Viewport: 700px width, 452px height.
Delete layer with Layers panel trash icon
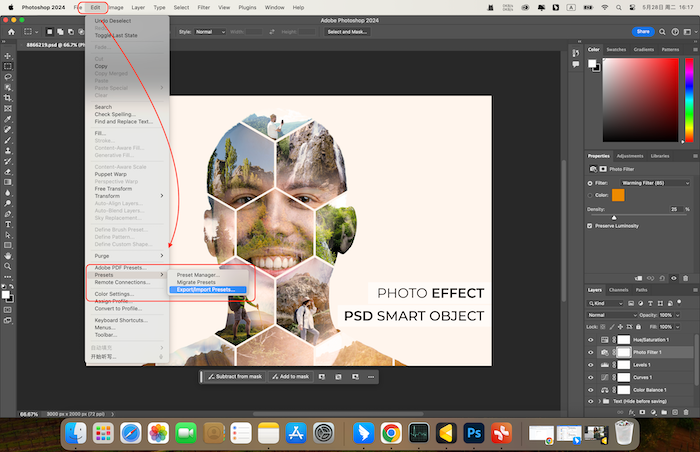(686, 412)
